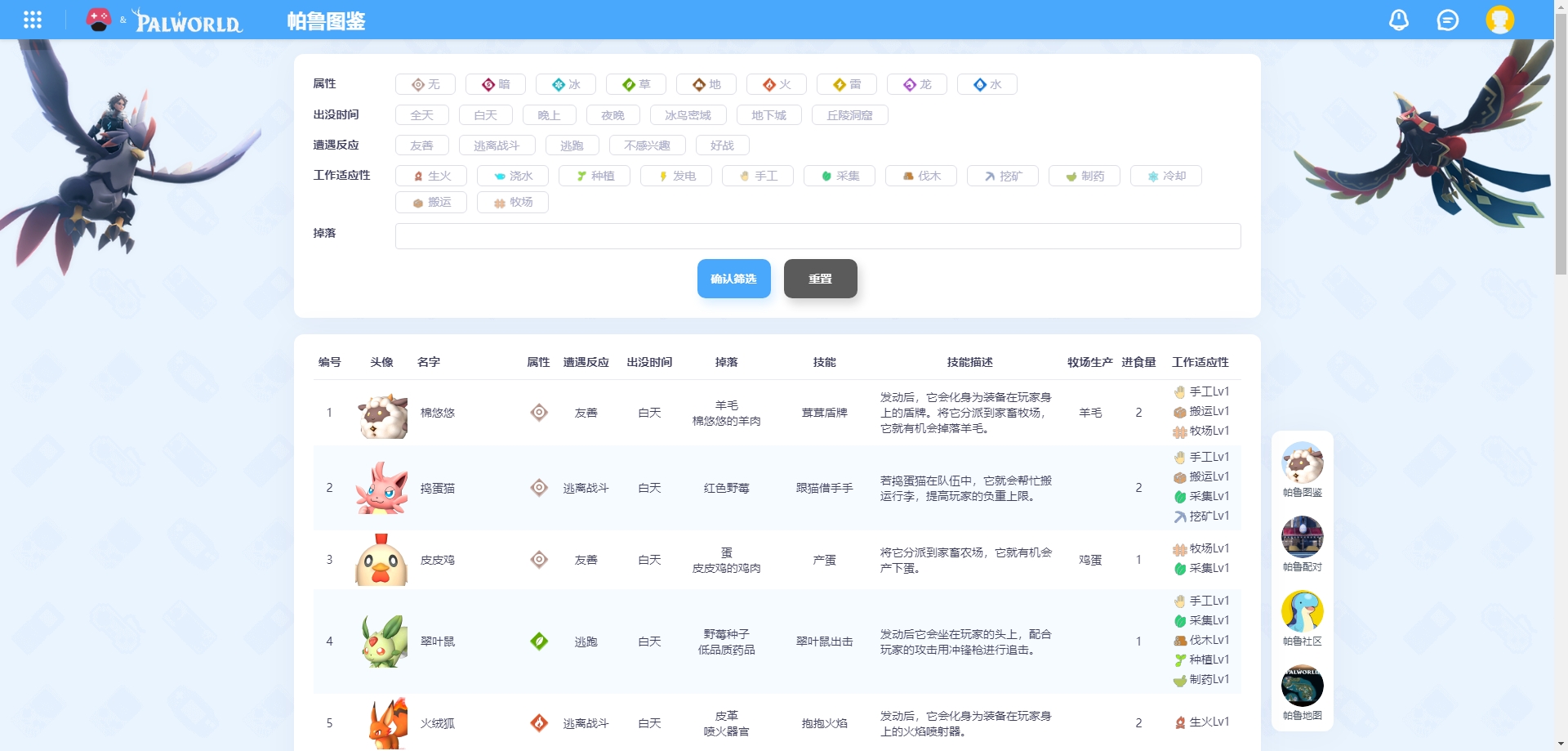Toggle the 雷 attribute filter

click(847, 84)
